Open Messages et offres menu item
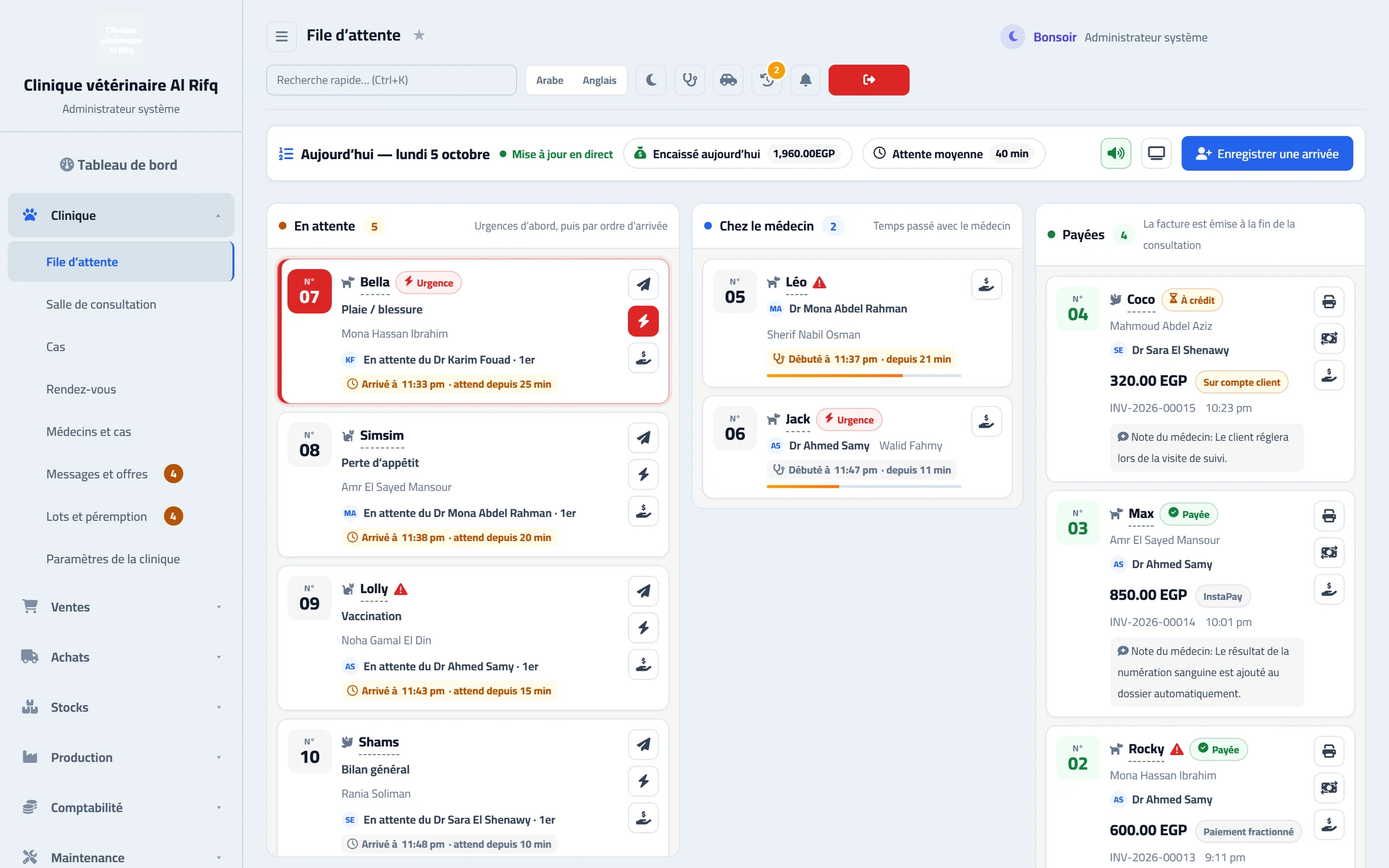Screen dimensions: 1389x868 (120, 474)
